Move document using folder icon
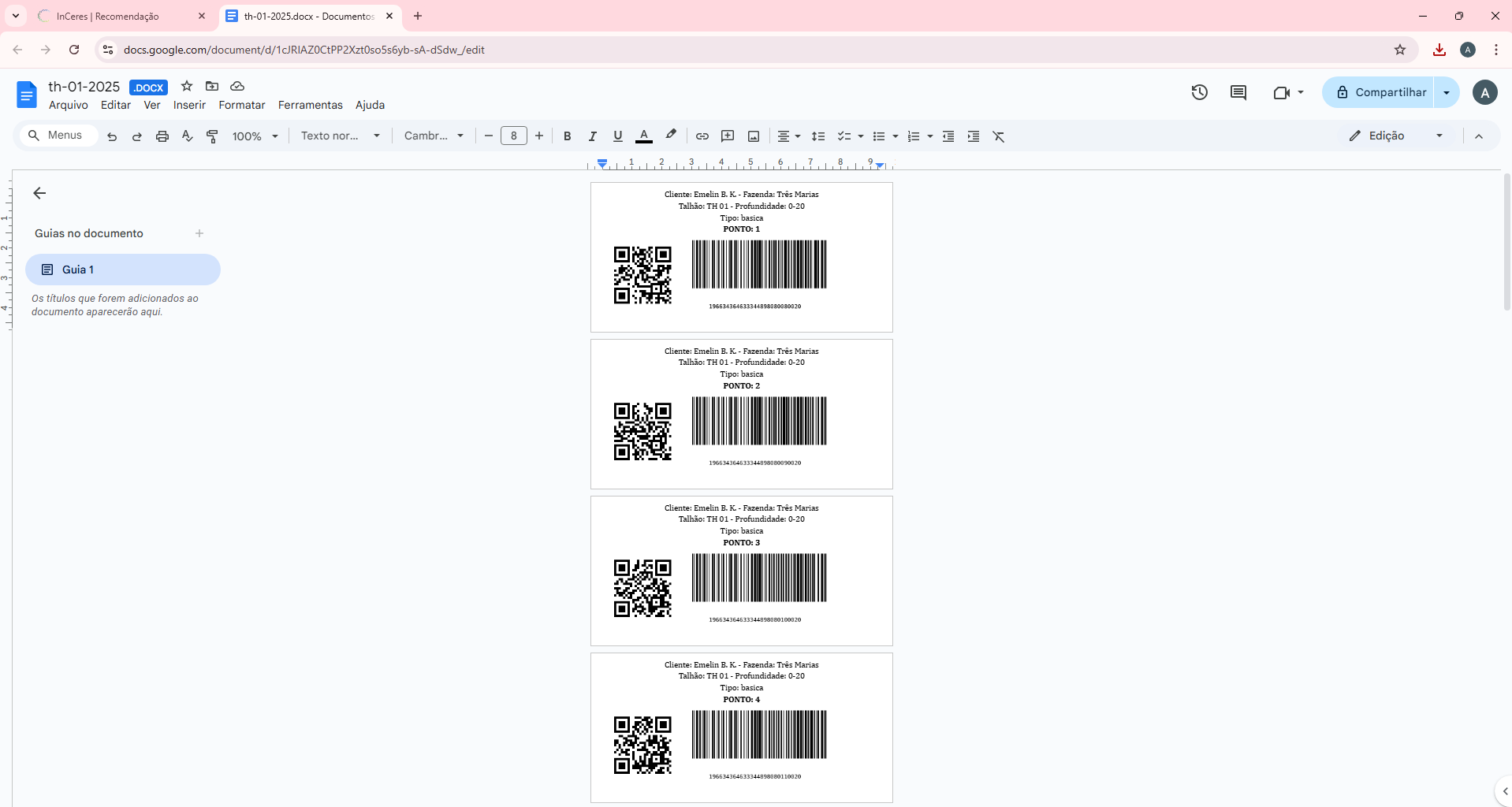The width and height of the screenshot is (1512, 807). click(x=212, y=86)
